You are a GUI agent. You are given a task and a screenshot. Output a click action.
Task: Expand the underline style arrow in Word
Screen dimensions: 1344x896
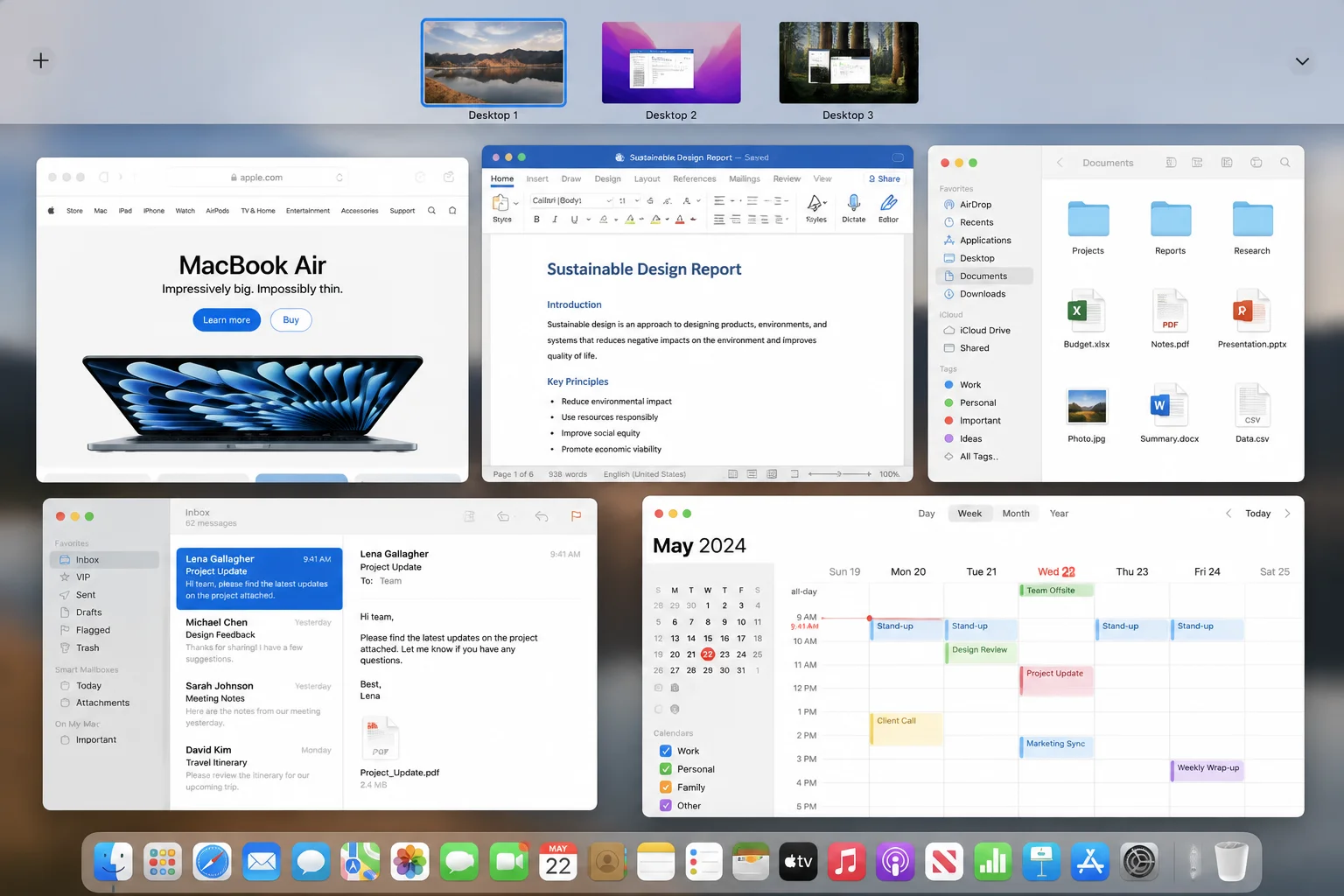[x=588, y=220]
